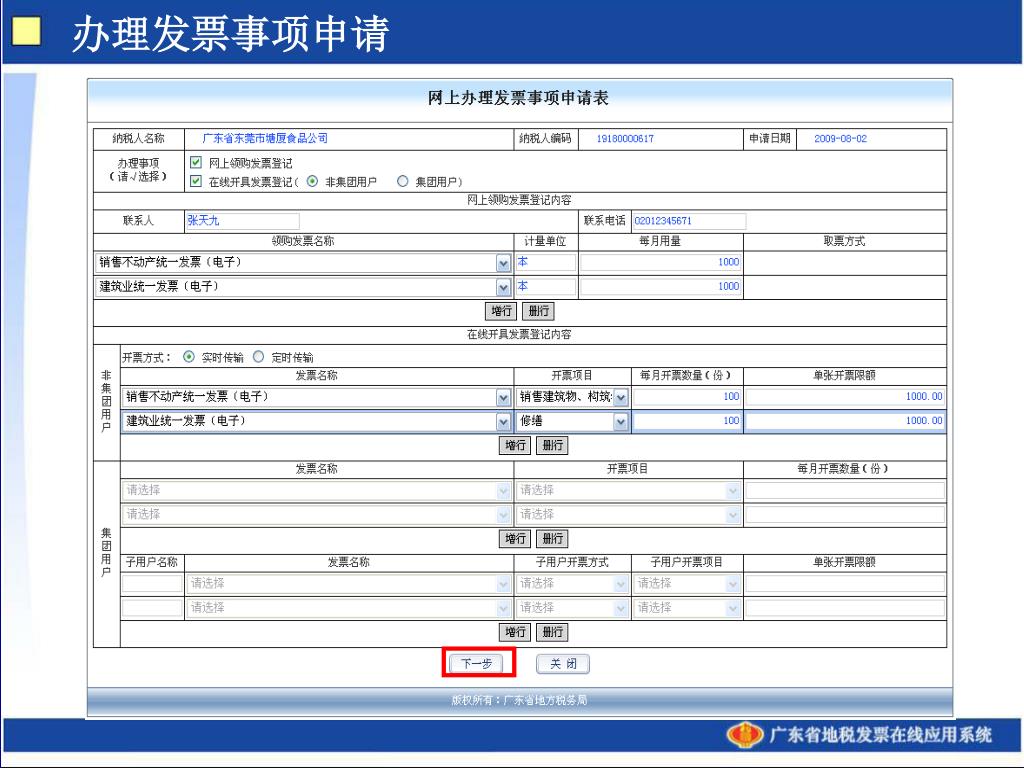Click 单张开票限额 field in 销售建筑物 row
This screenshot has width=1024, height=768.
pyautogui.click(x=845, y=397)
